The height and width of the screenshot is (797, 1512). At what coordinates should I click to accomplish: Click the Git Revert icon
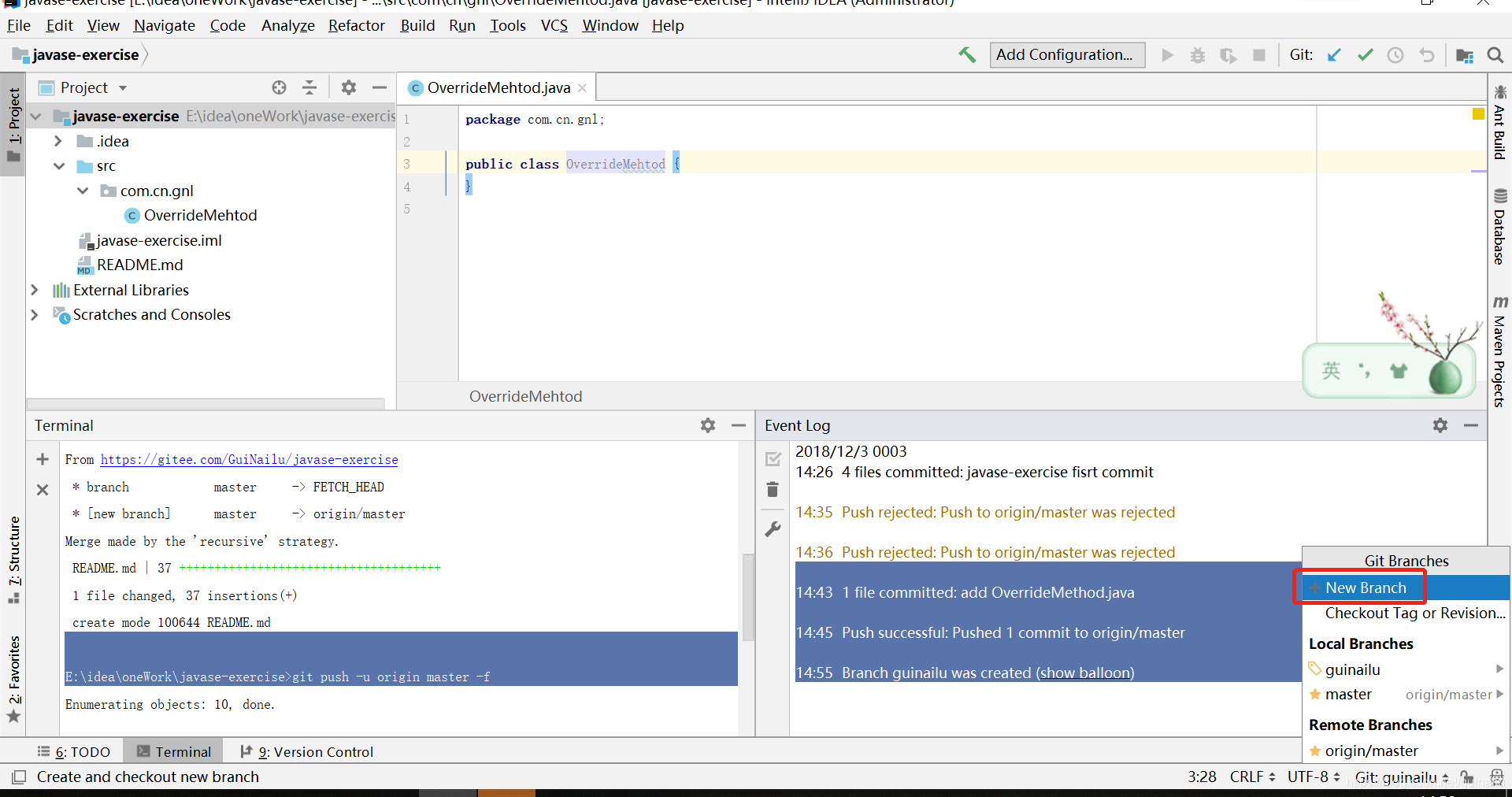[1427, 55]
